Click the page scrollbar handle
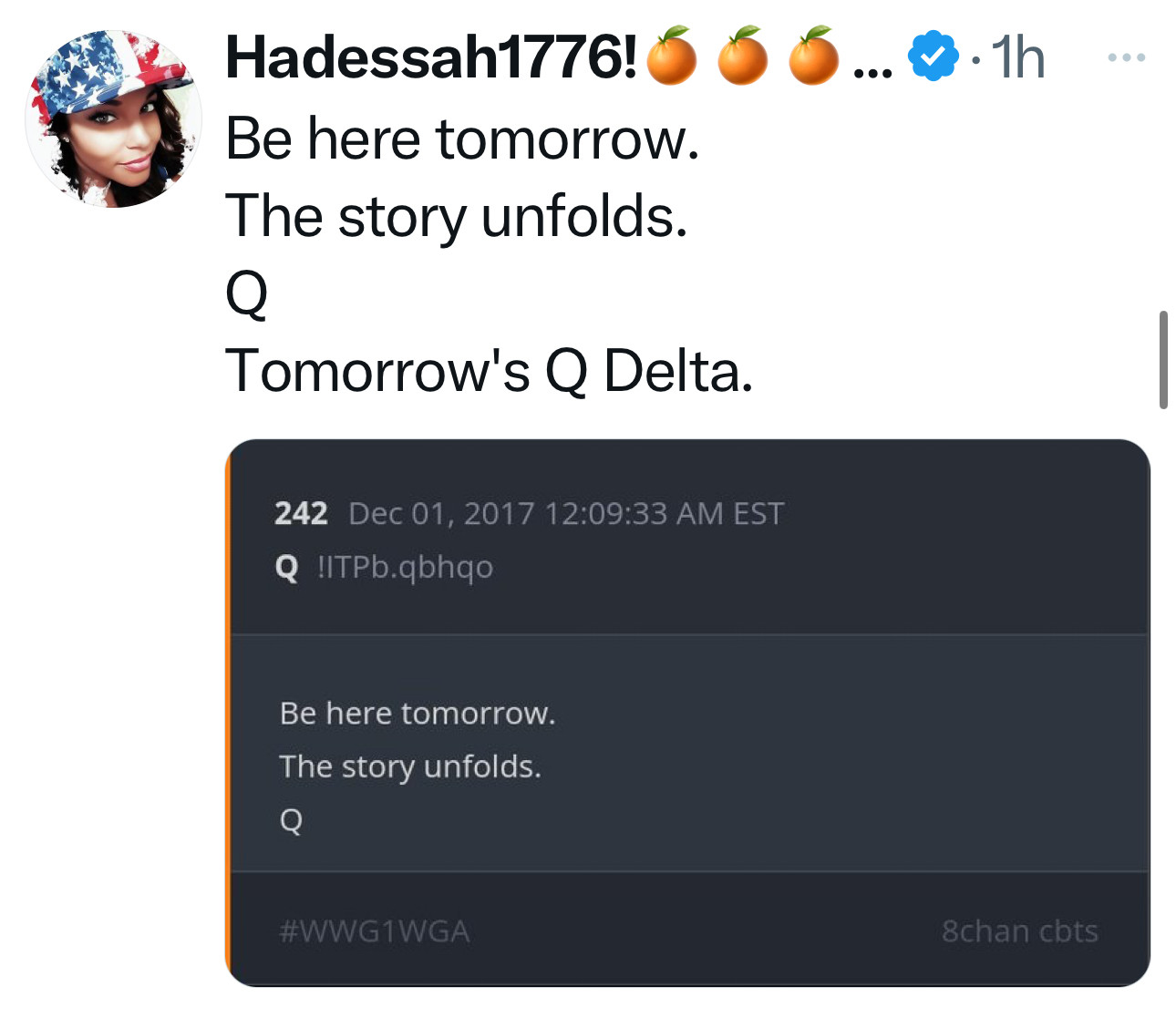The image size is (1176, 1018). coord(1162,359)
